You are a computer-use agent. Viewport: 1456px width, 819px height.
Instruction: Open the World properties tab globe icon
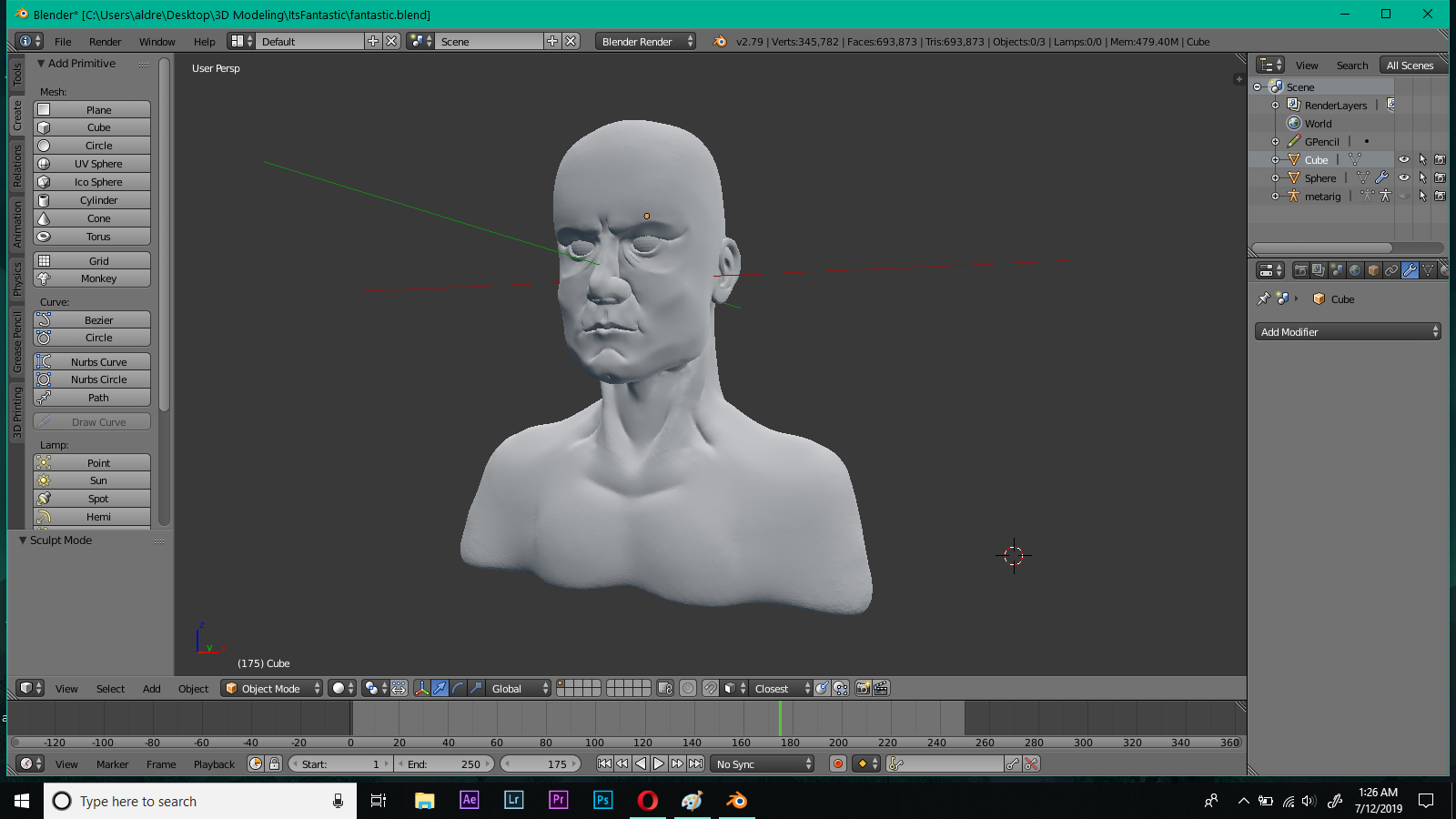[x=1355, y=270]
